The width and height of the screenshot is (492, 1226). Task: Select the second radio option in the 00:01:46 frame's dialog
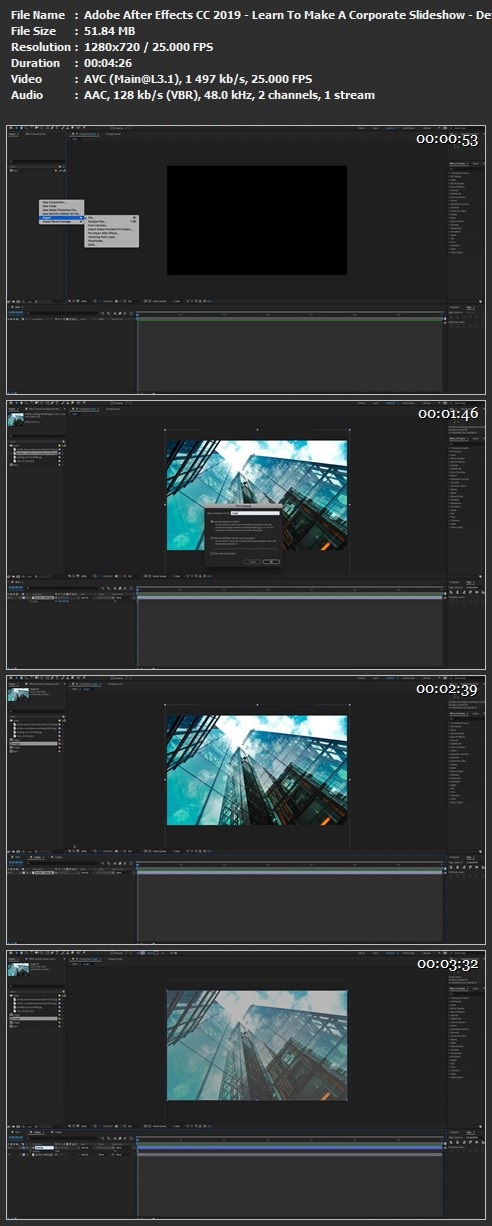(x=212, y=538)
